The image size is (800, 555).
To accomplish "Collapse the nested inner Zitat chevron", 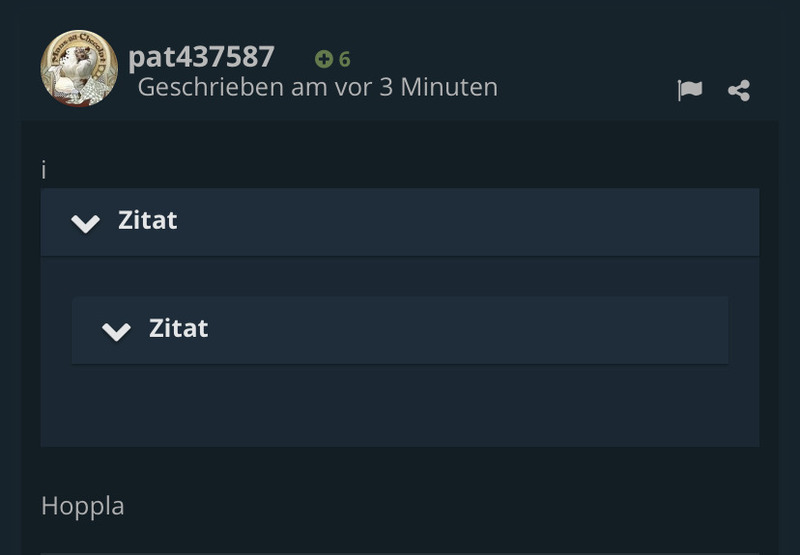I will (x=116, y=331).
